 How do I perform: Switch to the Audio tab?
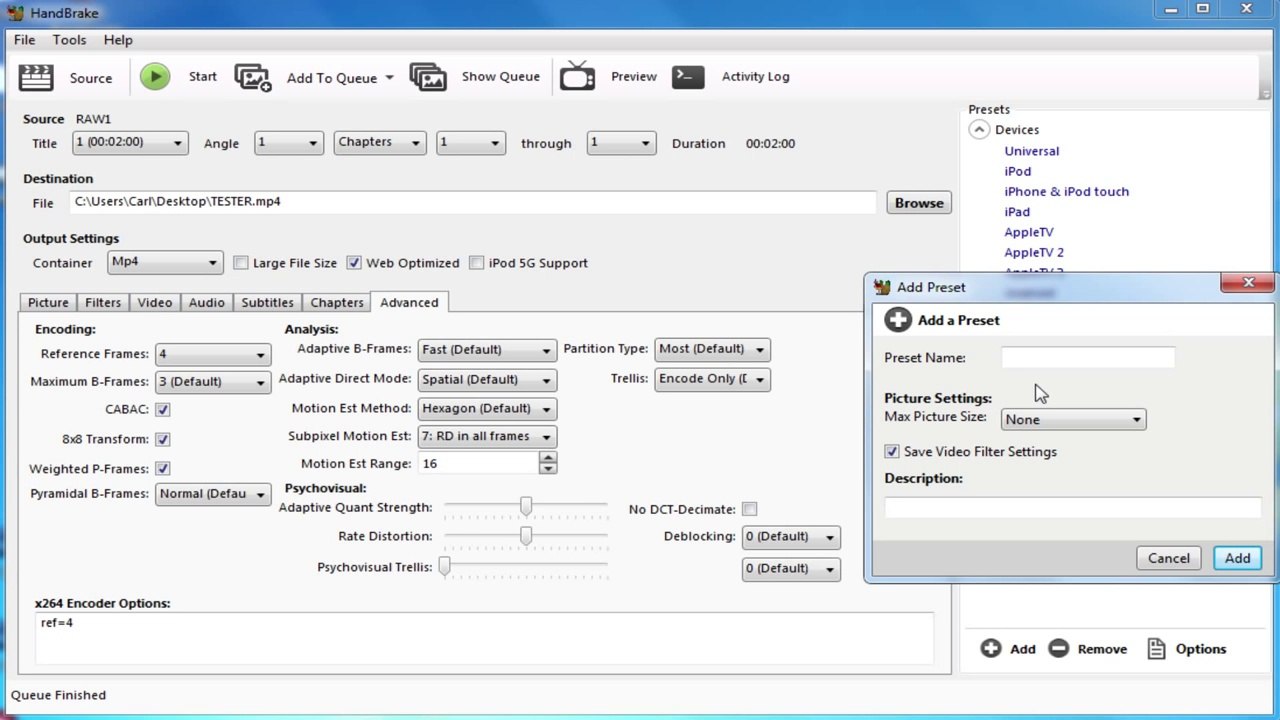(207, 302)
